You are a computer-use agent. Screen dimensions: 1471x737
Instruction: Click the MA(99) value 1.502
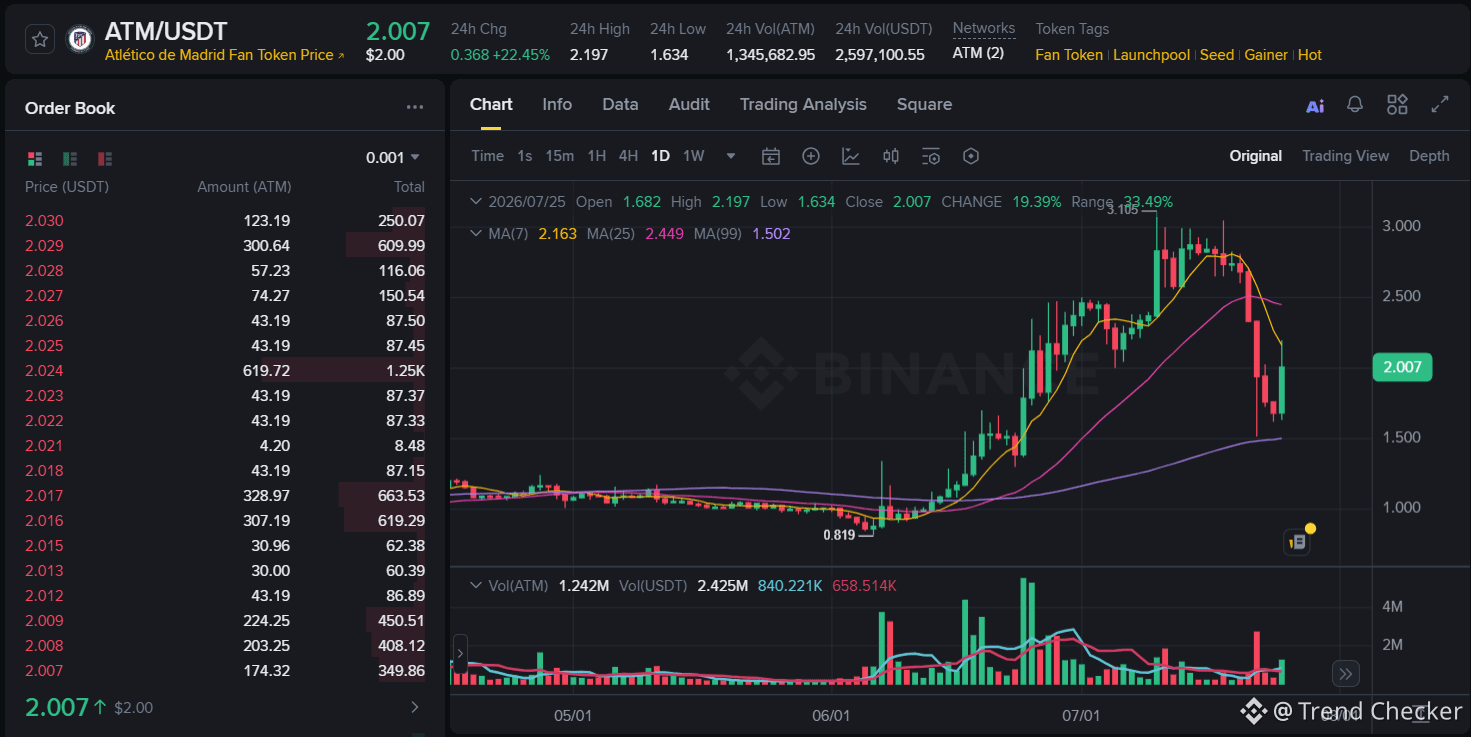click(x=771, y=233)
